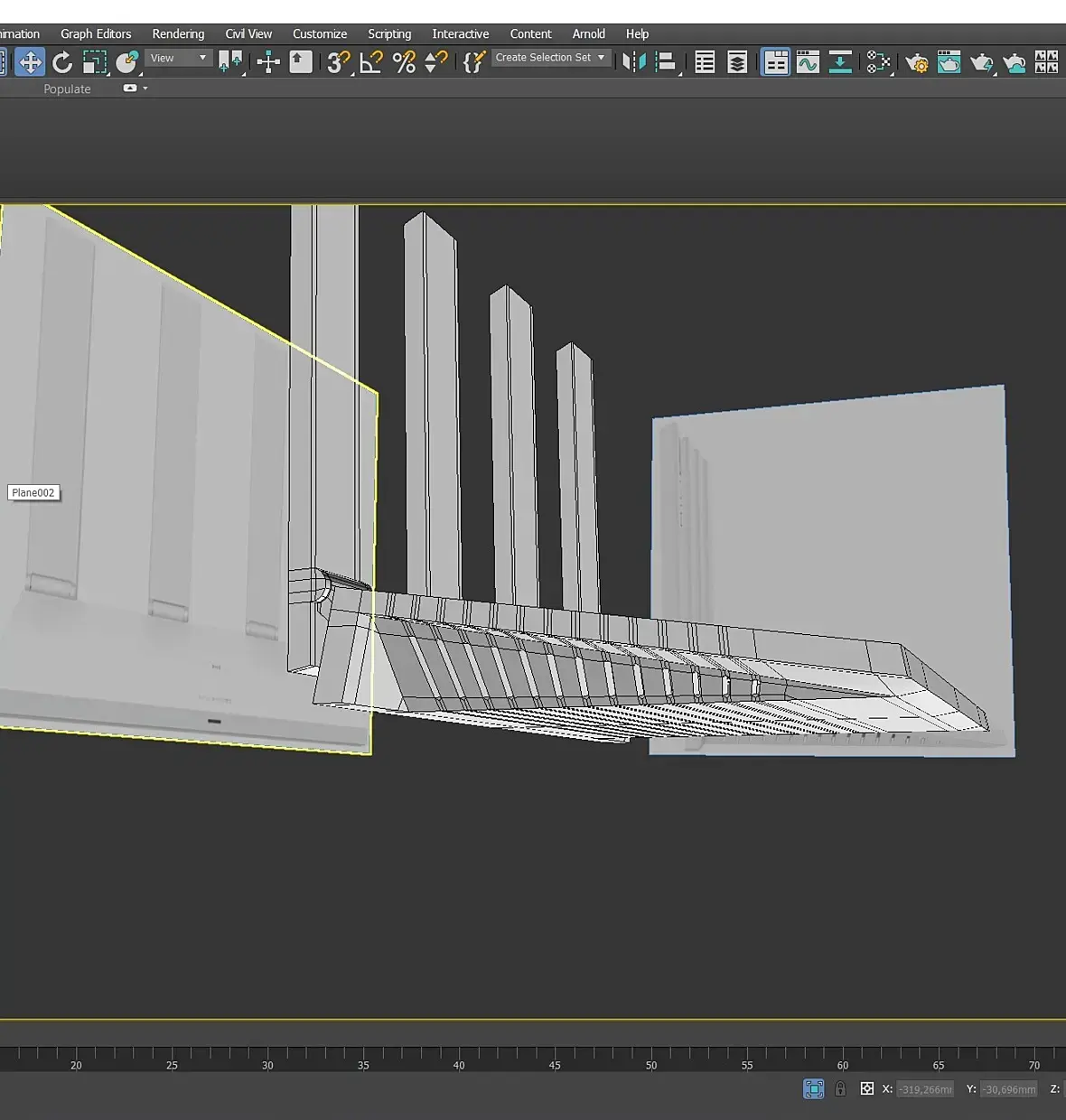Toggle Isolate Selection in status bar
Screen dimensions: 1066x1120
813,1088
